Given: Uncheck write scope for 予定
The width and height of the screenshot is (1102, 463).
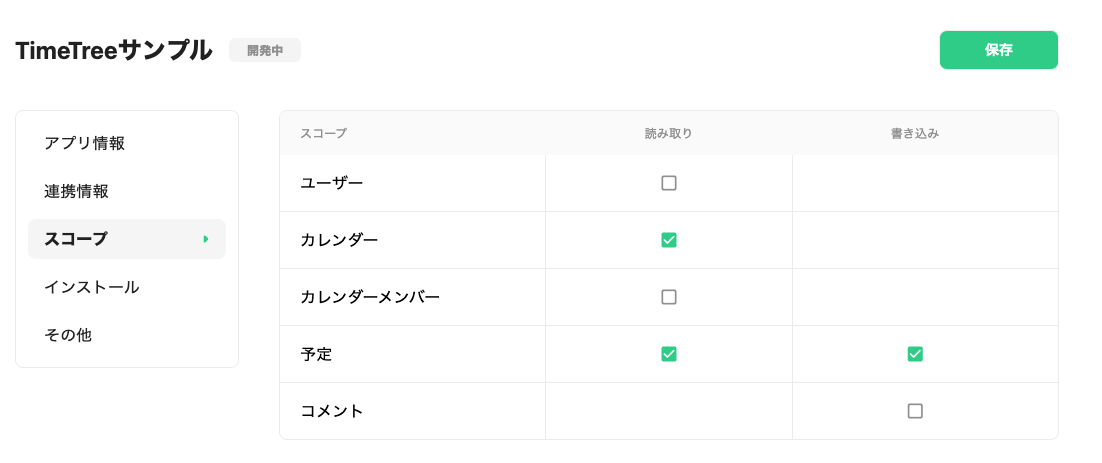Looking at the screenshot, I should click(915, 353).
